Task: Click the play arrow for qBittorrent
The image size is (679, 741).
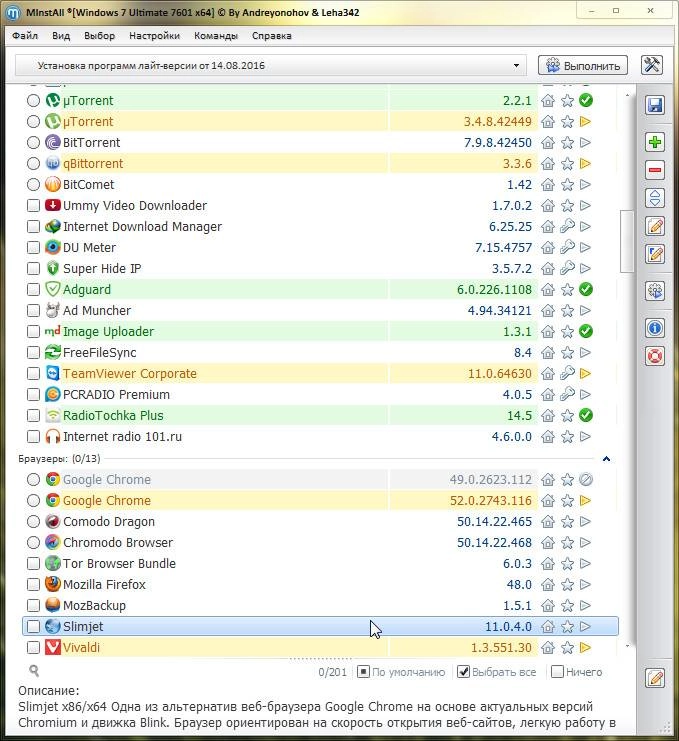Action: 585,164
